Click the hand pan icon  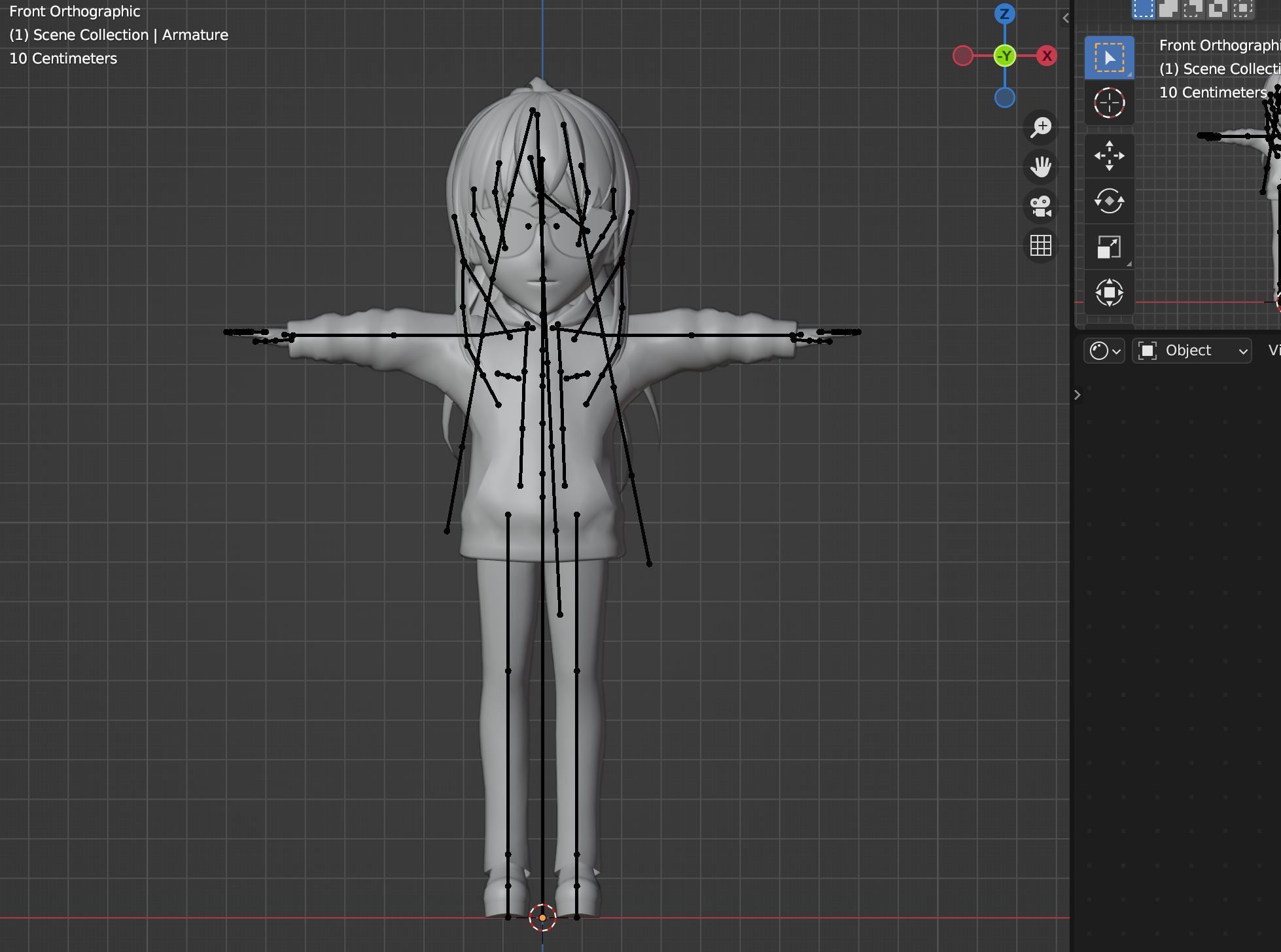coord(1040,167)
